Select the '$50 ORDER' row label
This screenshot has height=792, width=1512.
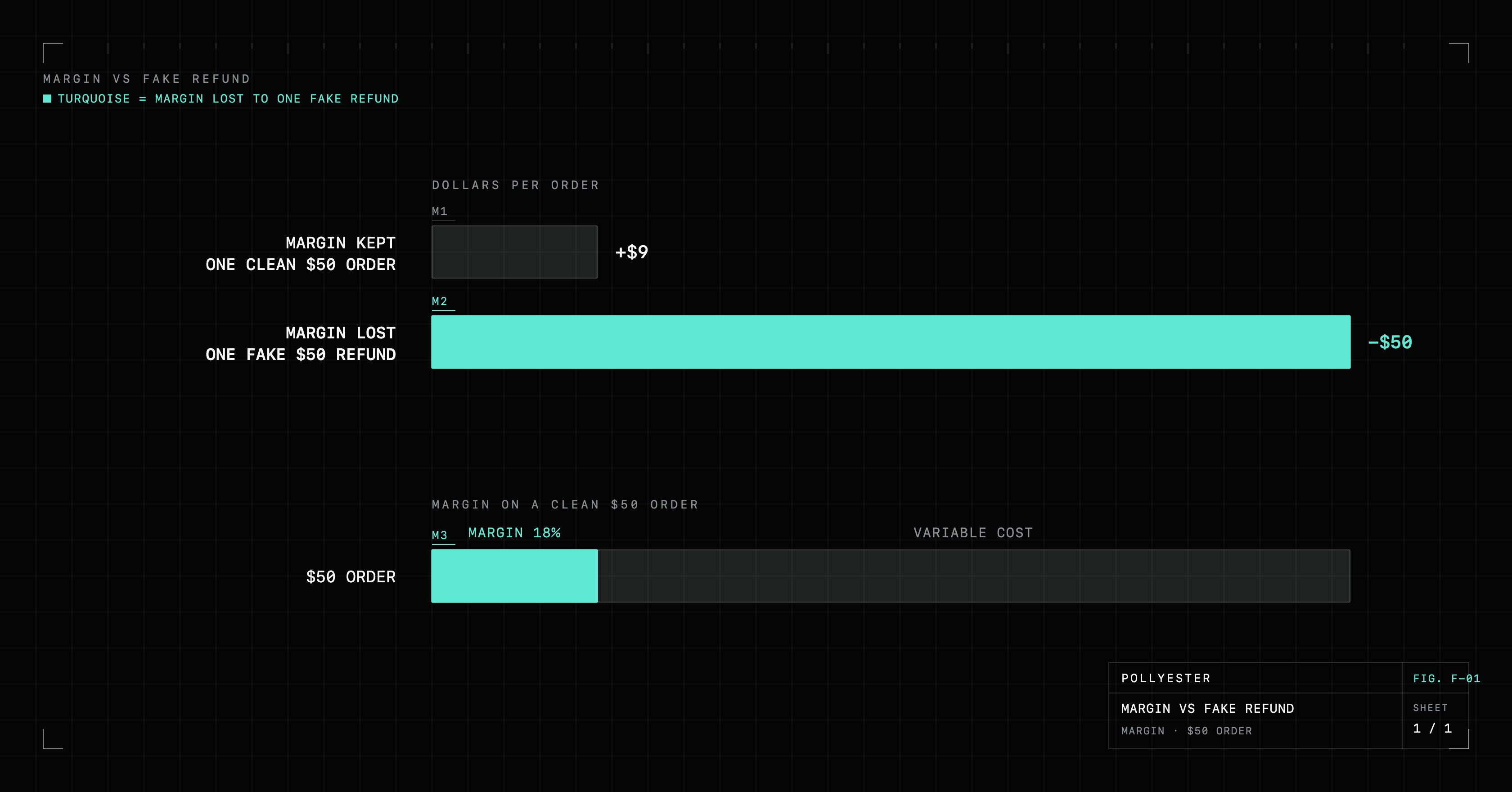point(351,576)
